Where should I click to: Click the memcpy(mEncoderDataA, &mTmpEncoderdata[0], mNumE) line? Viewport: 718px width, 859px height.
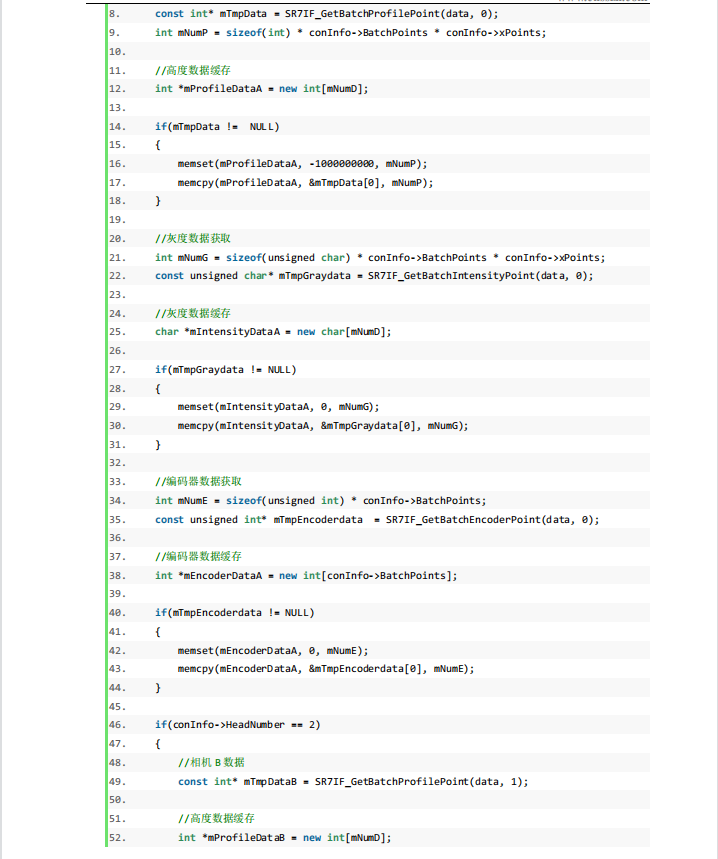coord(326,668)
